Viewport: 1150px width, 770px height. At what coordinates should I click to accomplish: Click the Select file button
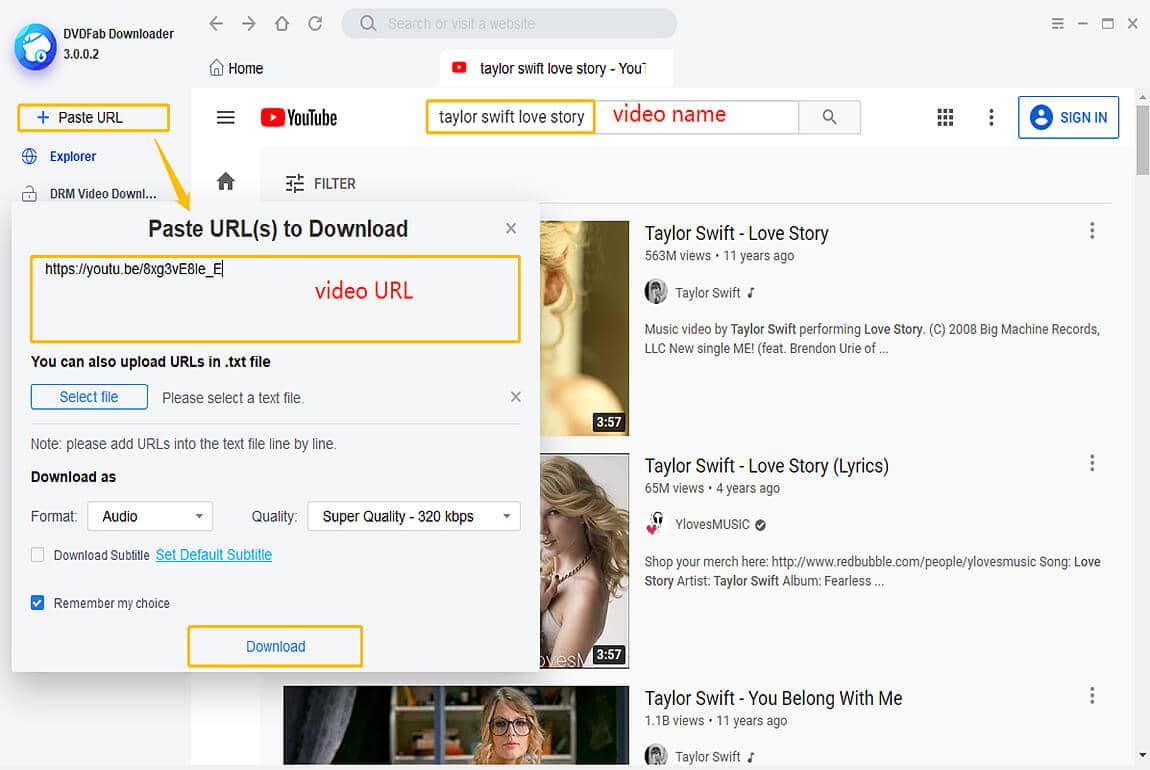pos(89,397)
